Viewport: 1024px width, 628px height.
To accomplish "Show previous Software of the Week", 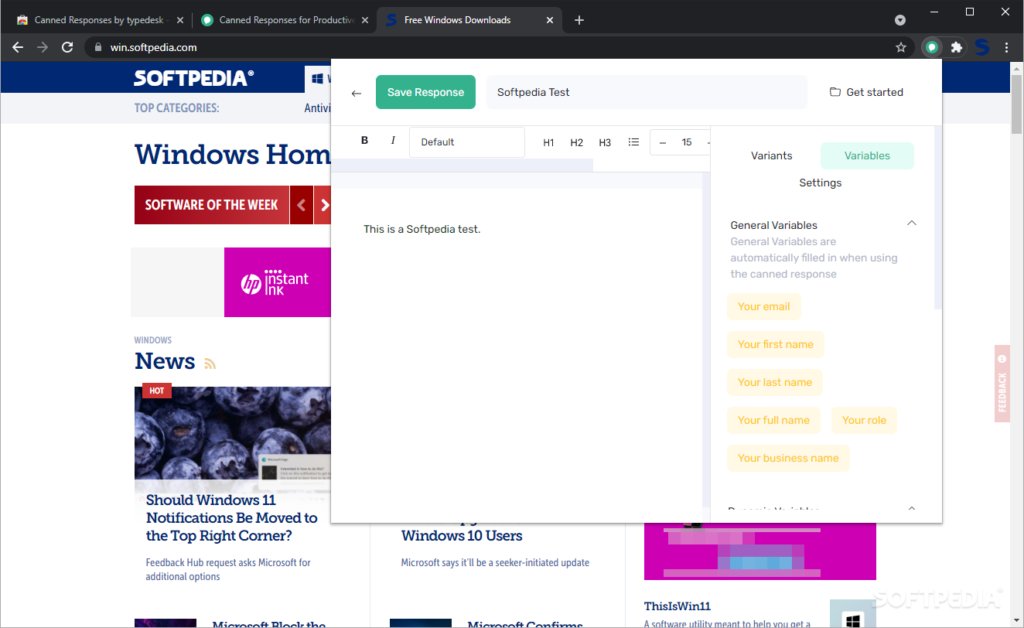I will pos(301,205).
